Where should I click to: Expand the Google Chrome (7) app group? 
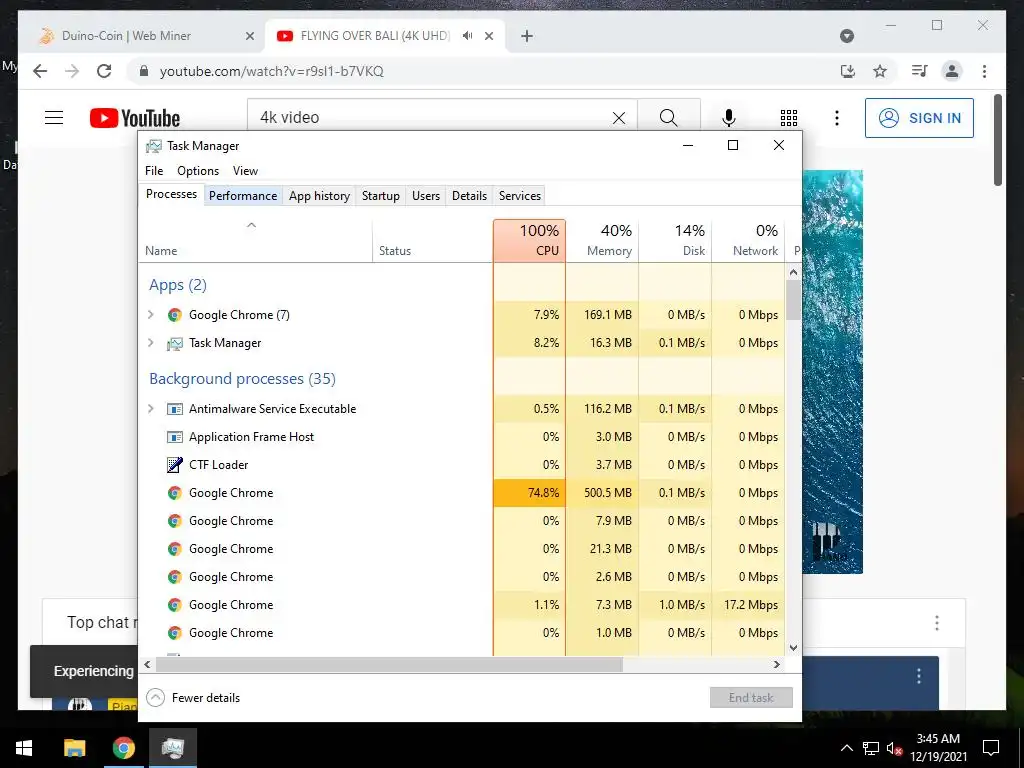[151, 315]
